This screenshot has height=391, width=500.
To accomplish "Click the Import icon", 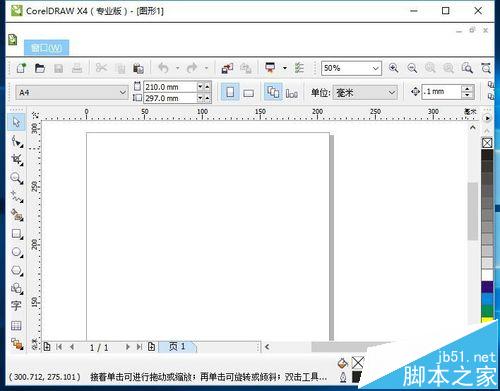I will pyautogui.click(x=227, y=68).
